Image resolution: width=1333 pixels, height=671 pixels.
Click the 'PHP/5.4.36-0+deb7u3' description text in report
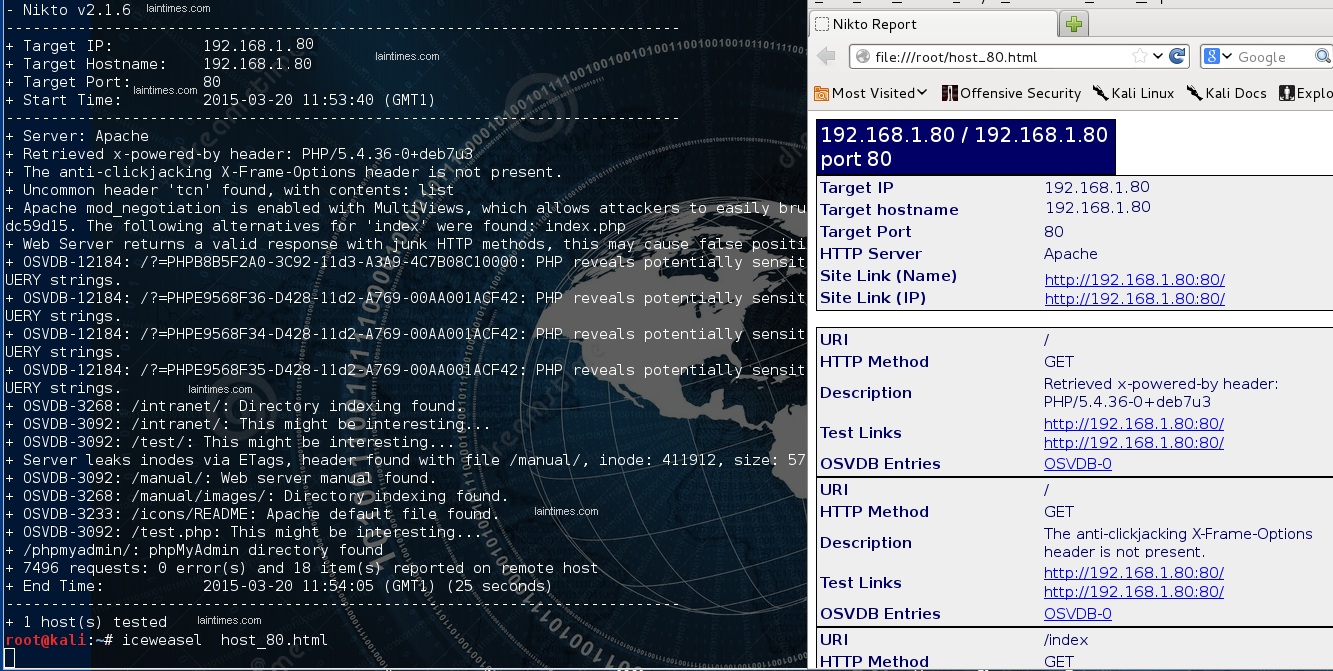[x=1128, y=402]
